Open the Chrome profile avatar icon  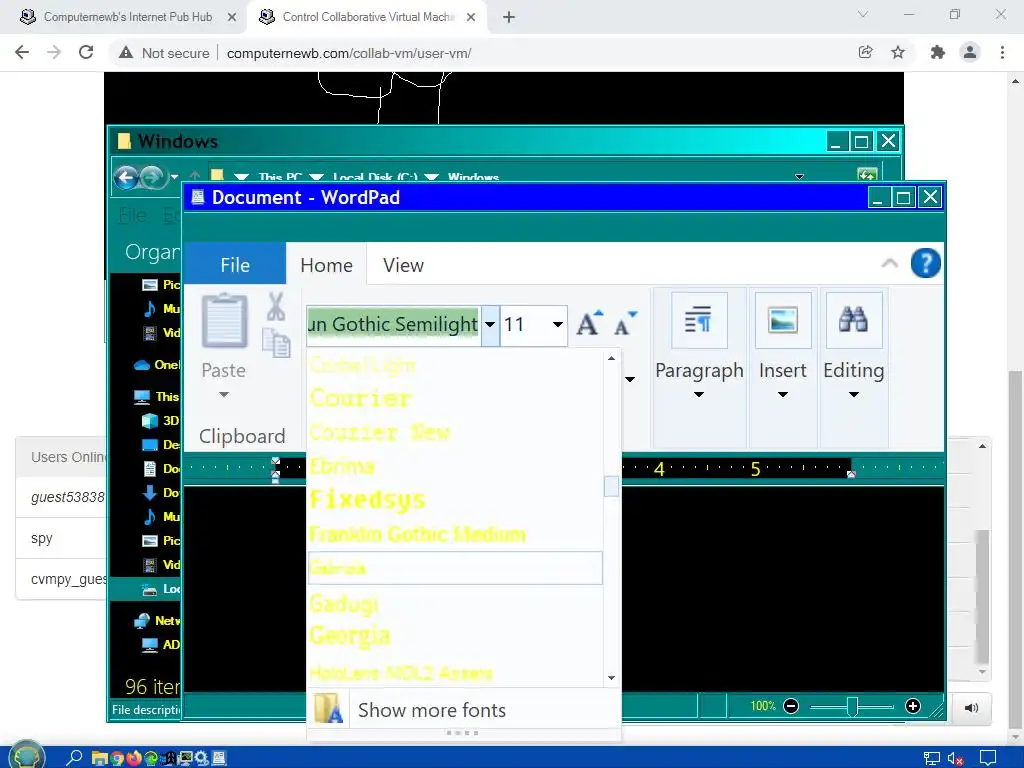970,52
